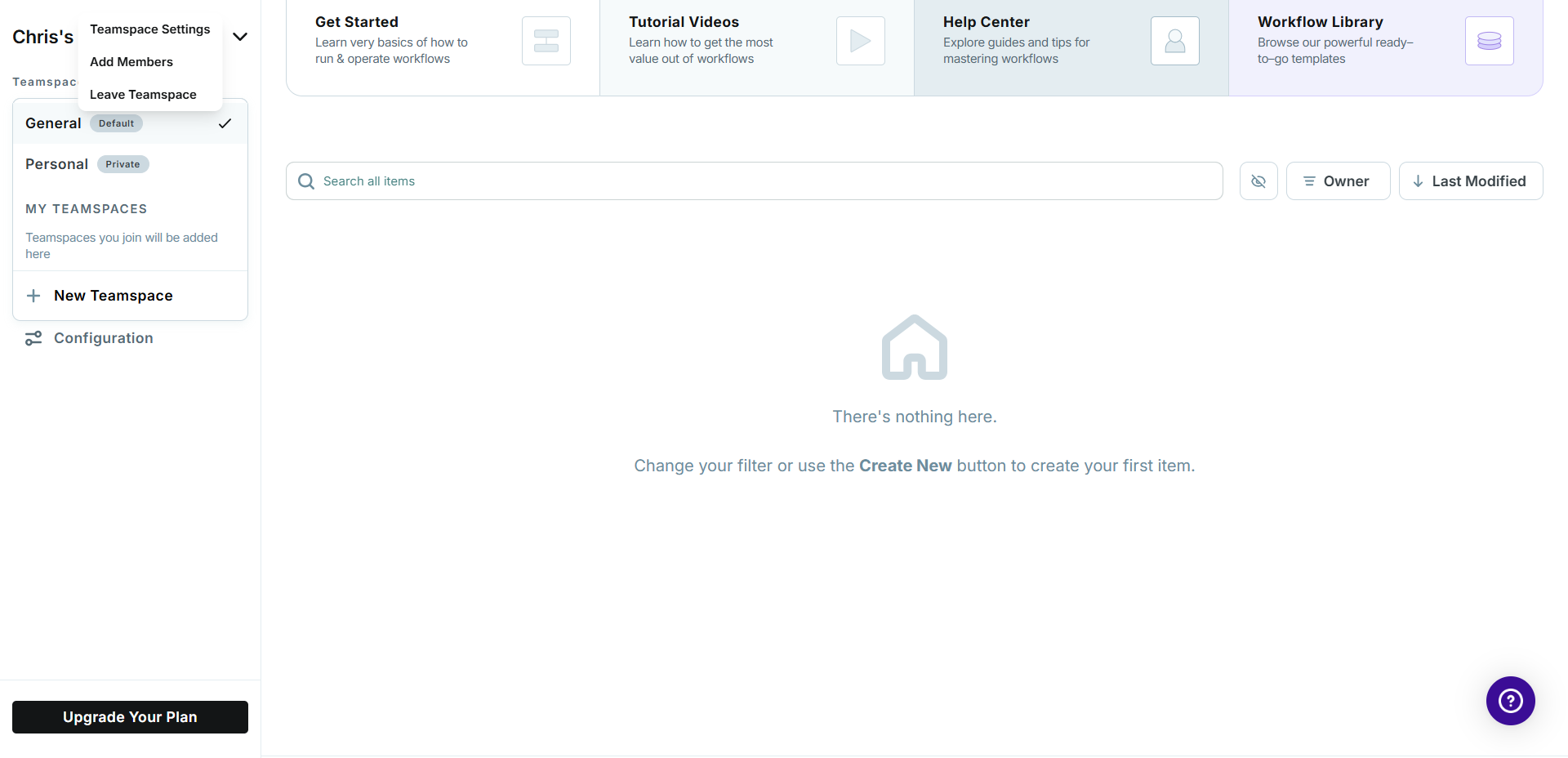Image resolution: width=1568 pixels, height=758 pixels.
Task: Click the MY TEAMSPACES heading
Action: (87, 209)
